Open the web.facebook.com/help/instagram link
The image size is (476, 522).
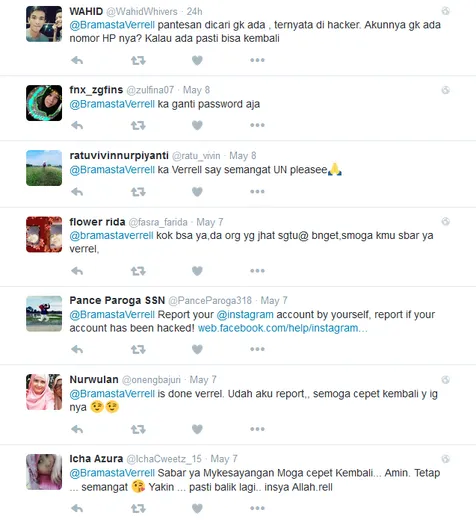[x=283, y=328]
